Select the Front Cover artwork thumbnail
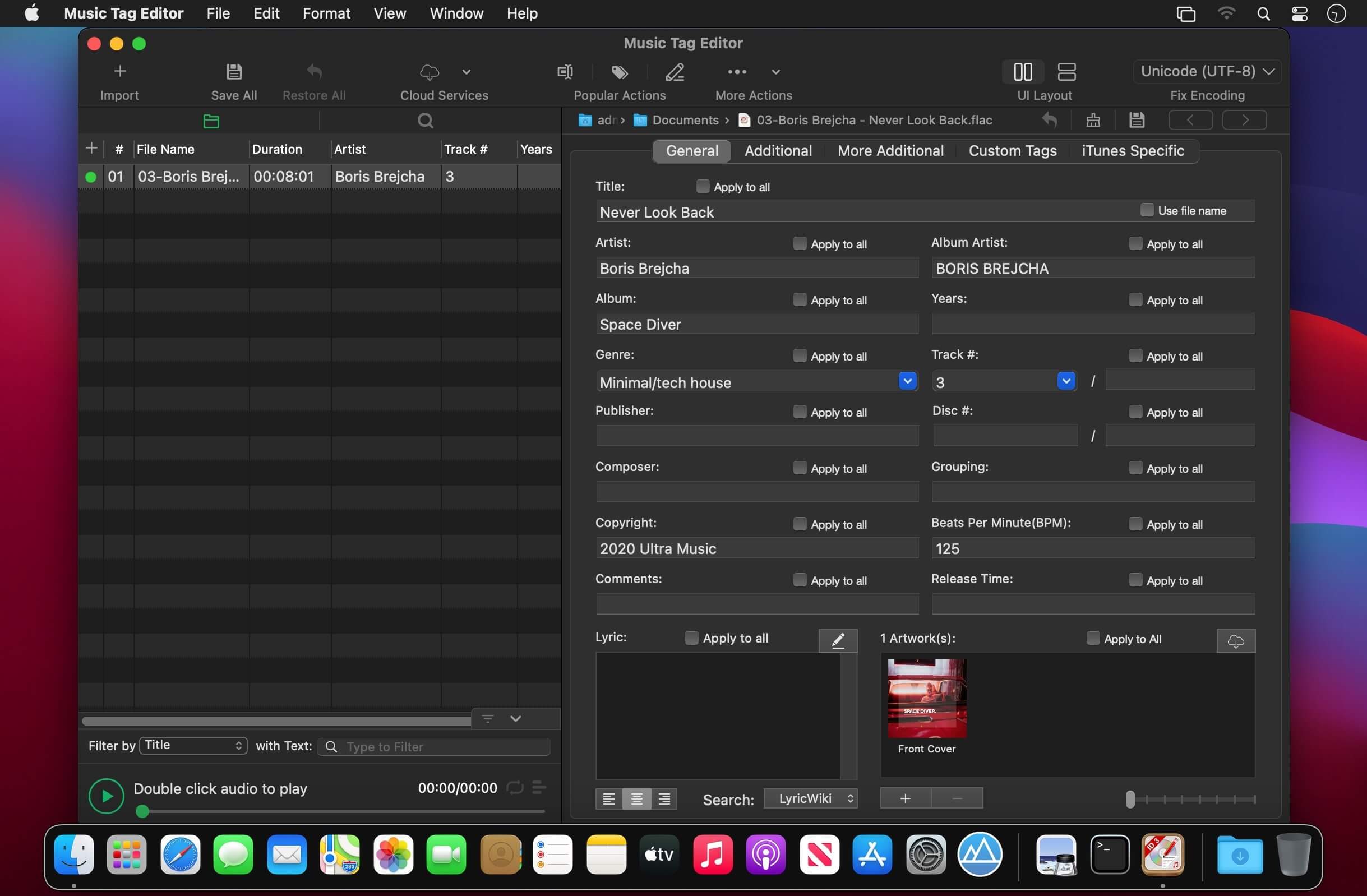Viewport: 1367px width, 896px height. (x=926, y=699)
